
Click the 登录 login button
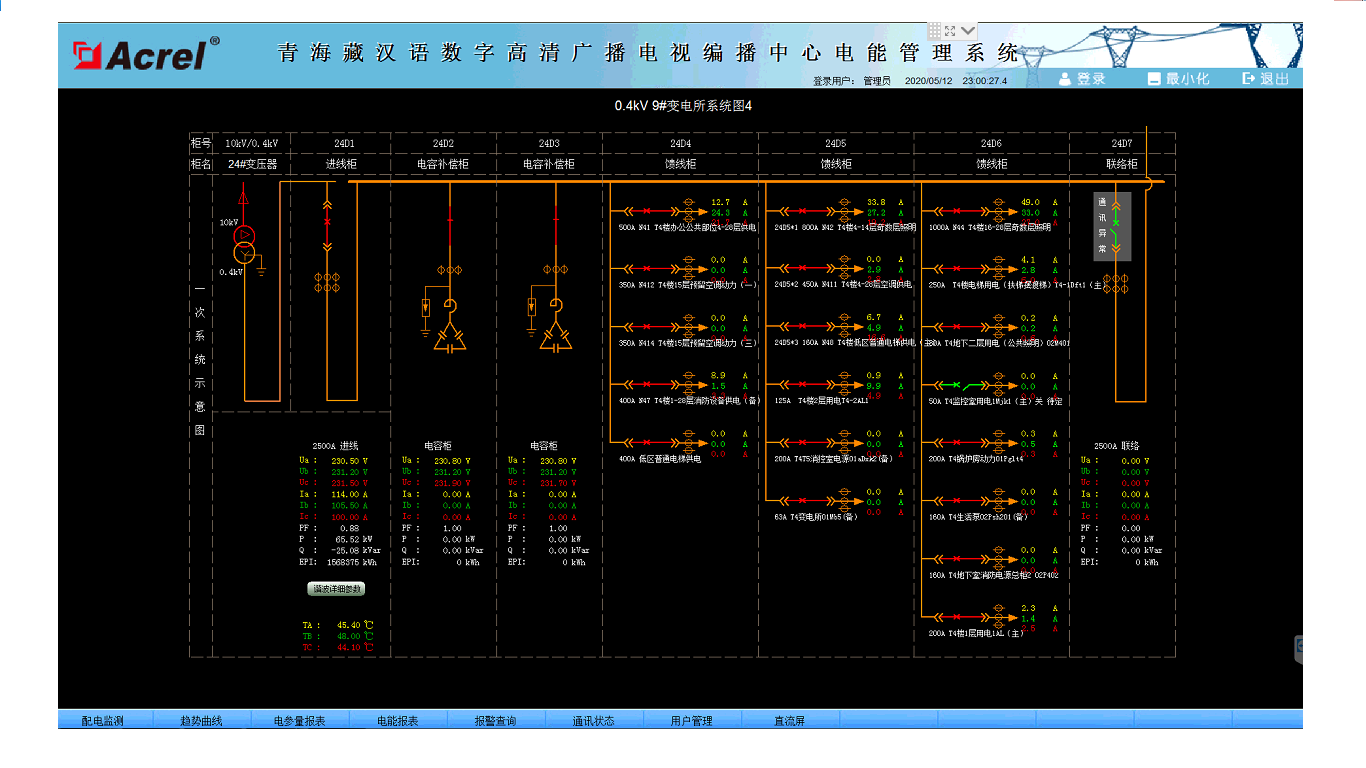pos(1083,79)
